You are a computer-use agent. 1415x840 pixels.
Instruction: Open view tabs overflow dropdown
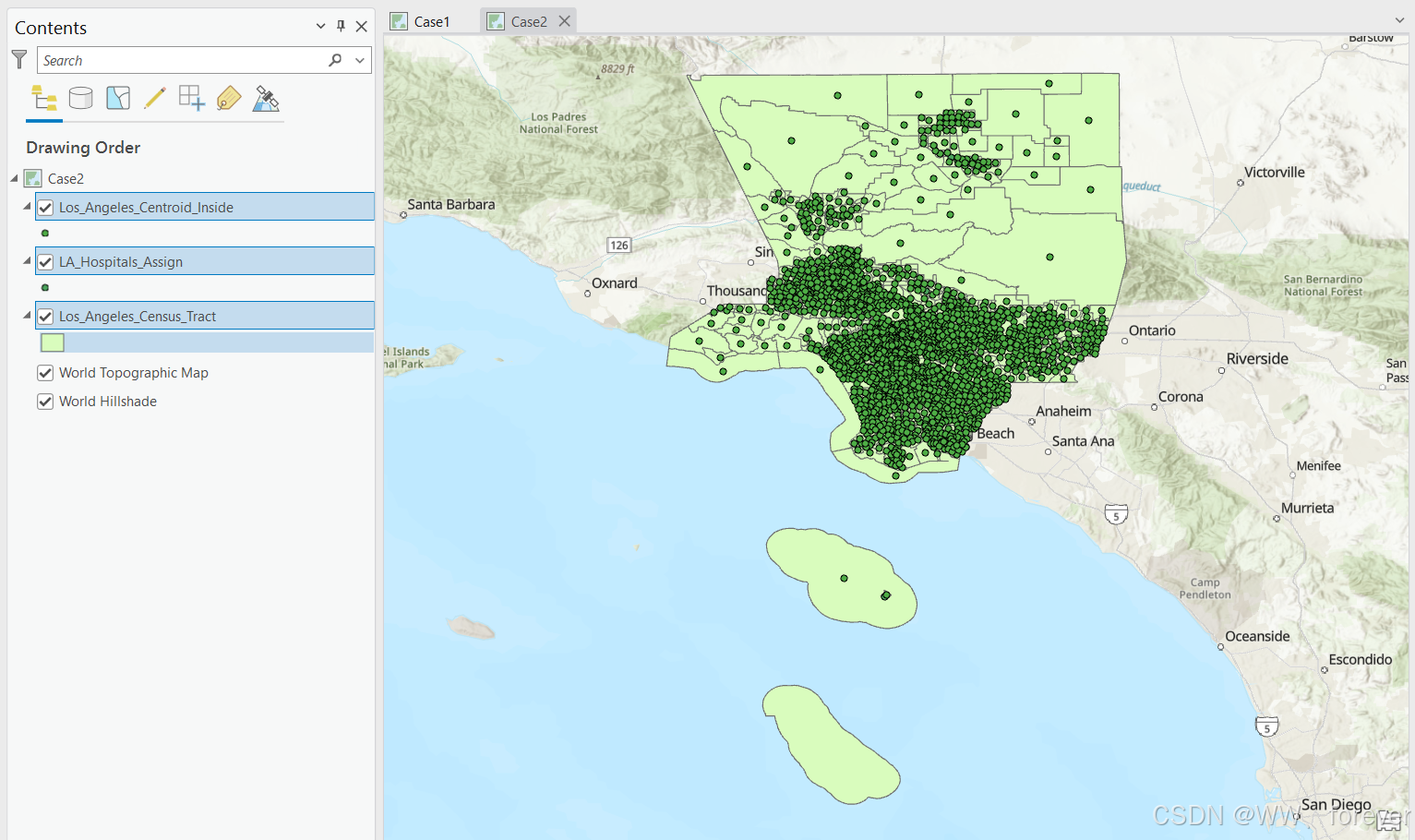1400,20
